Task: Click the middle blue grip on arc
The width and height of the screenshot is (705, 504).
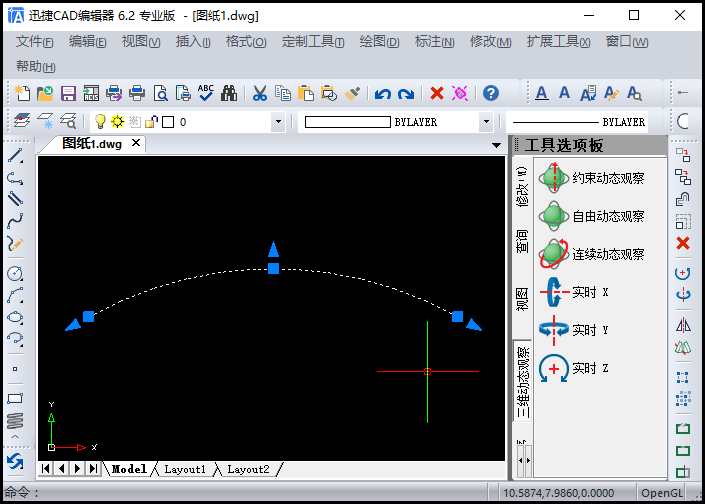Action: point(273,268)
